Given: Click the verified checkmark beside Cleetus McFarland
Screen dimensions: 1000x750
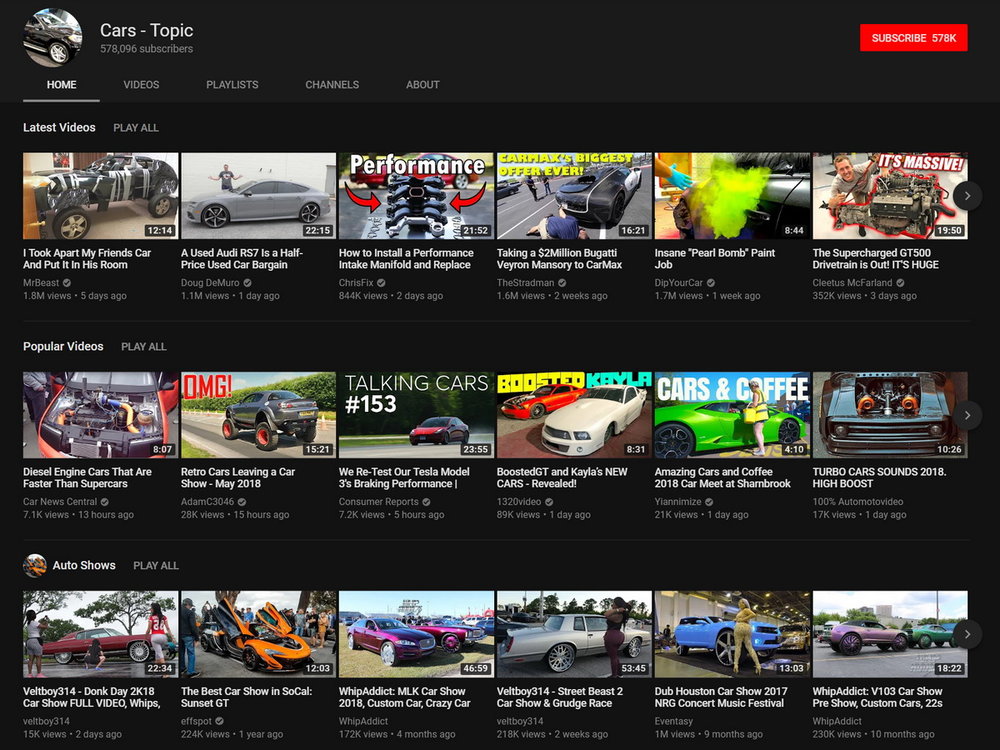Looking at the screenshot, I should (x=901, y=283).
